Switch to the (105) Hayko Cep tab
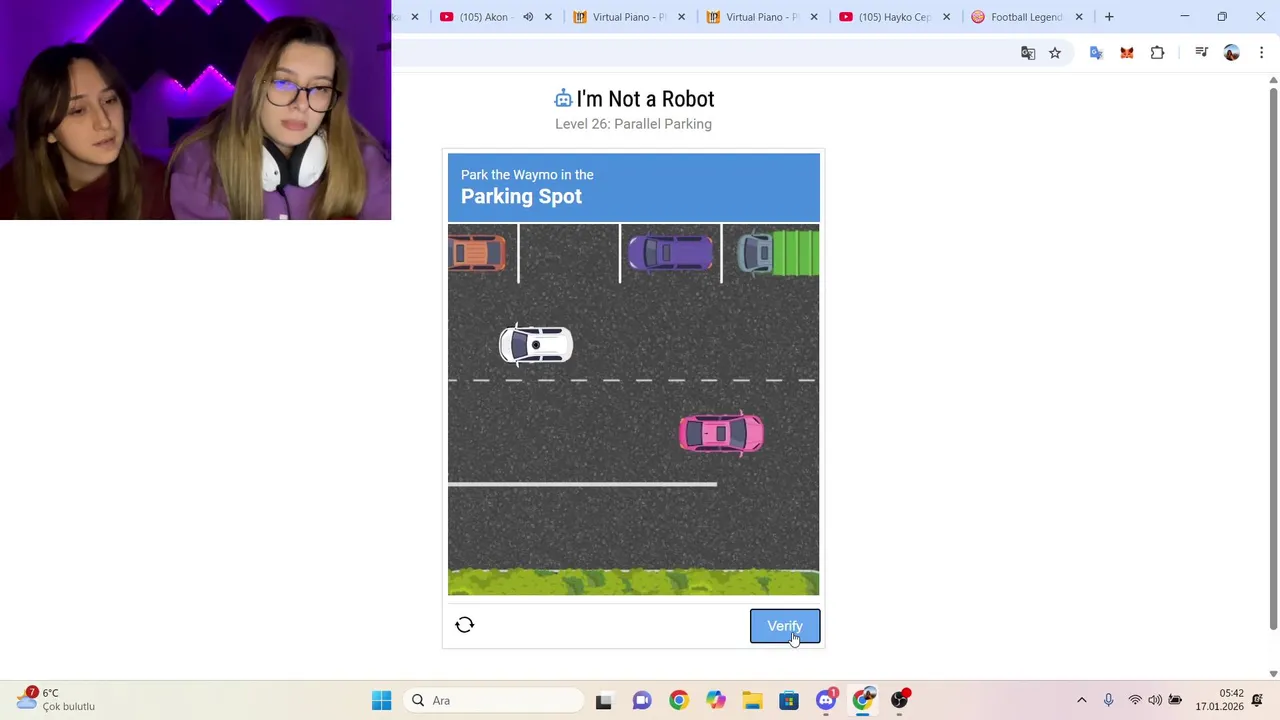The height and width of the screenshot is (720, 1280). pos(884,17)
